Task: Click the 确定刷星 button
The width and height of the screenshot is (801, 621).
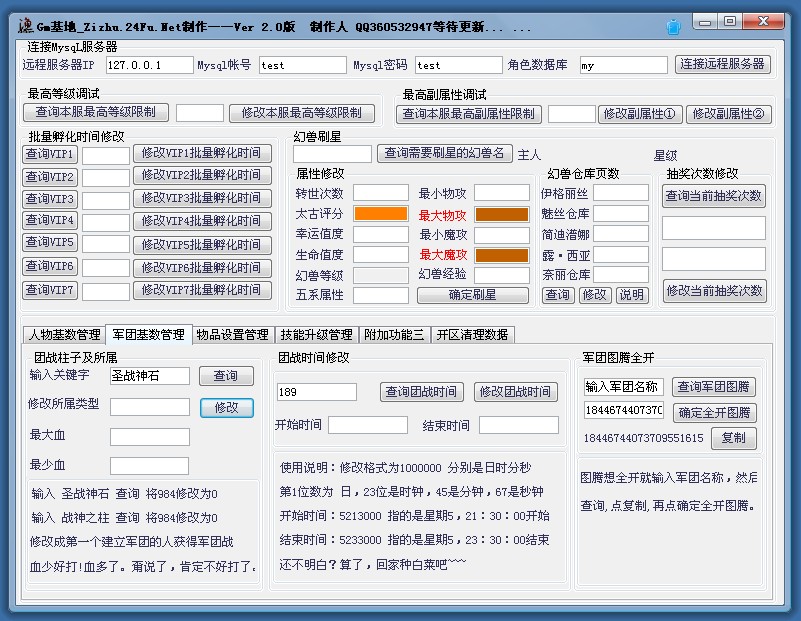Action: (x=473, y=295)
